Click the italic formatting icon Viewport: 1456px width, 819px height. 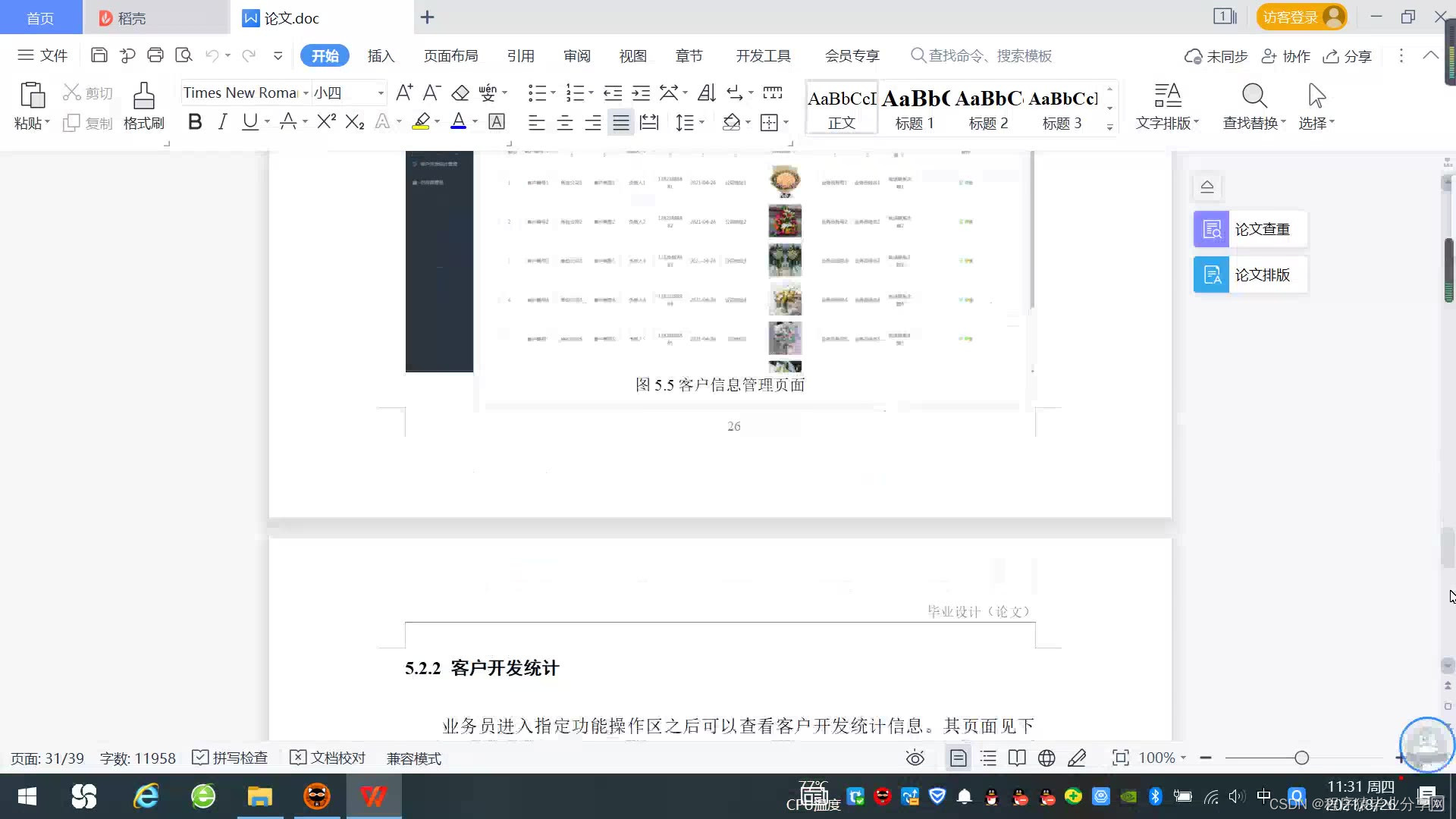[x=222, y=122]
